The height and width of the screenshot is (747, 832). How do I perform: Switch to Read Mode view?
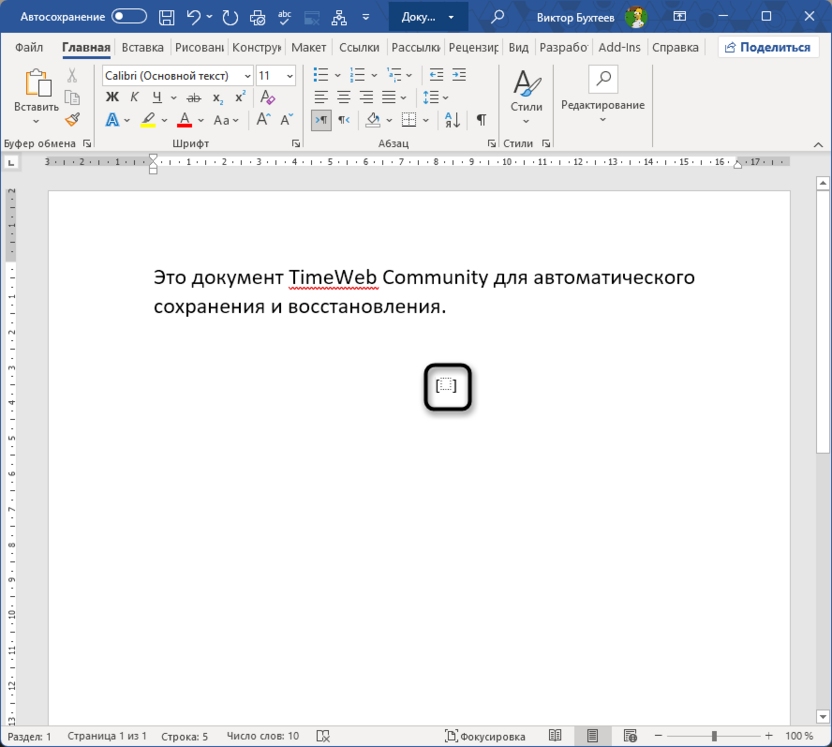555,735
